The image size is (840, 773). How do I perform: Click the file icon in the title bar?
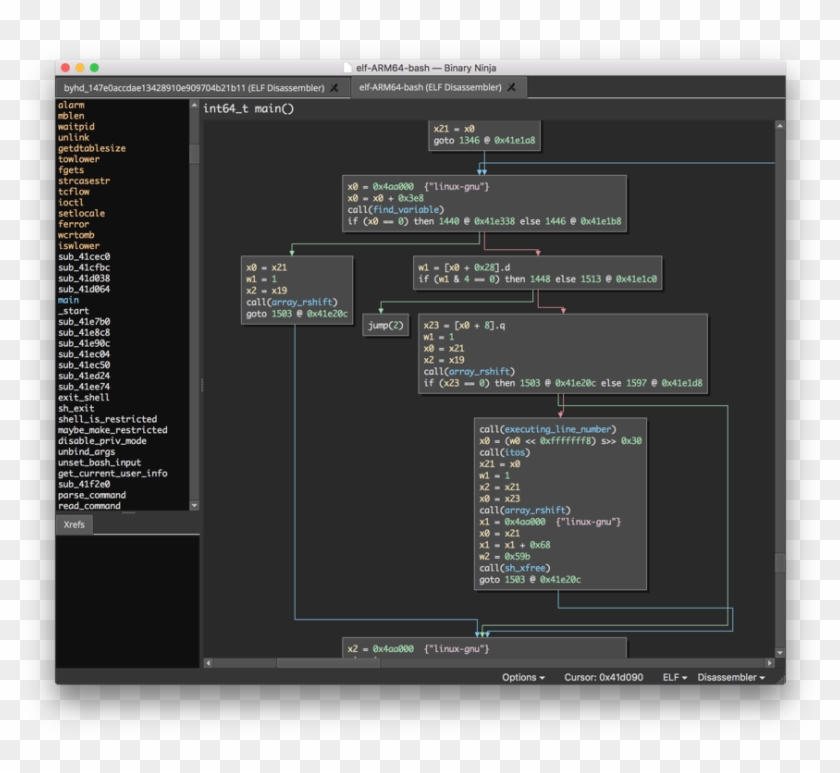click(x=347, y=68)
